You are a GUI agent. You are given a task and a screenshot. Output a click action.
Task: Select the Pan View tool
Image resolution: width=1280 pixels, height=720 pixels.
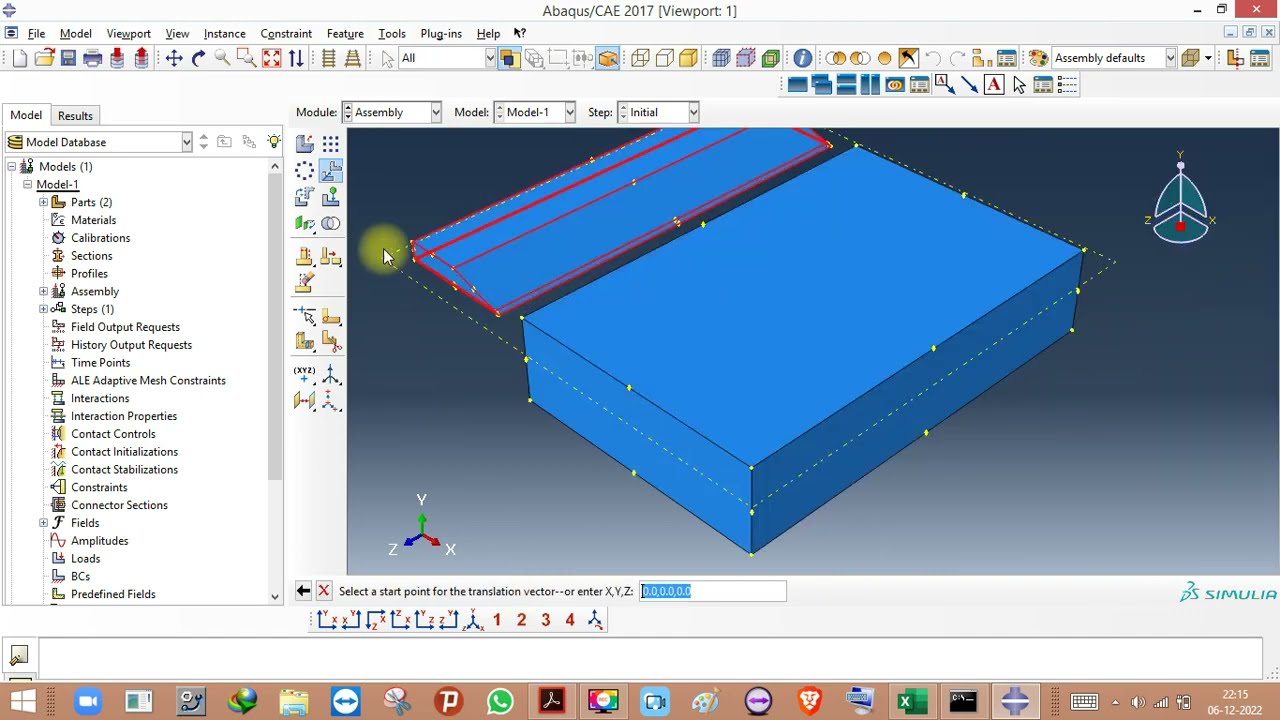(174, 58)
